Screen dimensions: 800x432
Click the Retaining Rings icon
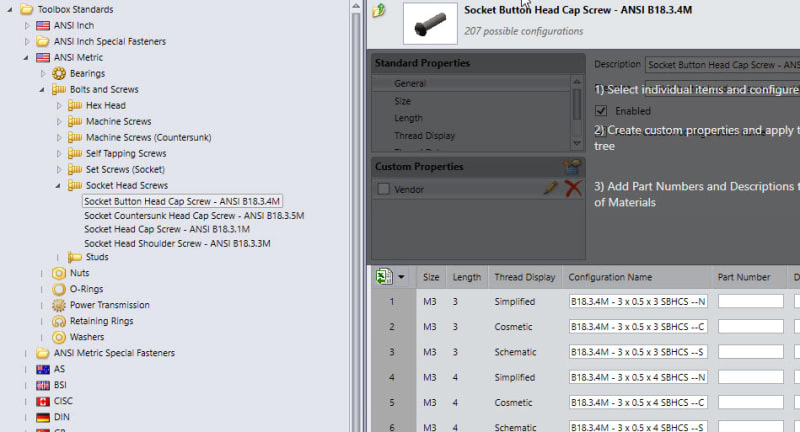[x=59, y=321]
